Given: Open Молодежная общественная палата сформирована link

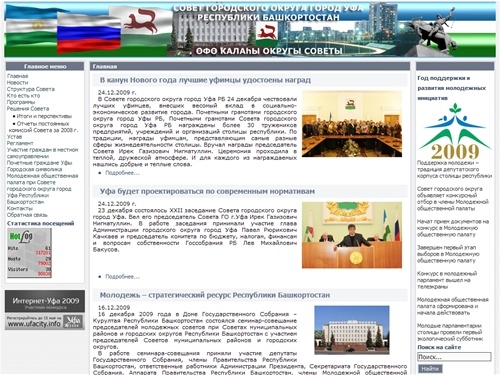Looking at the screenshot, I should tap(452, 306).
